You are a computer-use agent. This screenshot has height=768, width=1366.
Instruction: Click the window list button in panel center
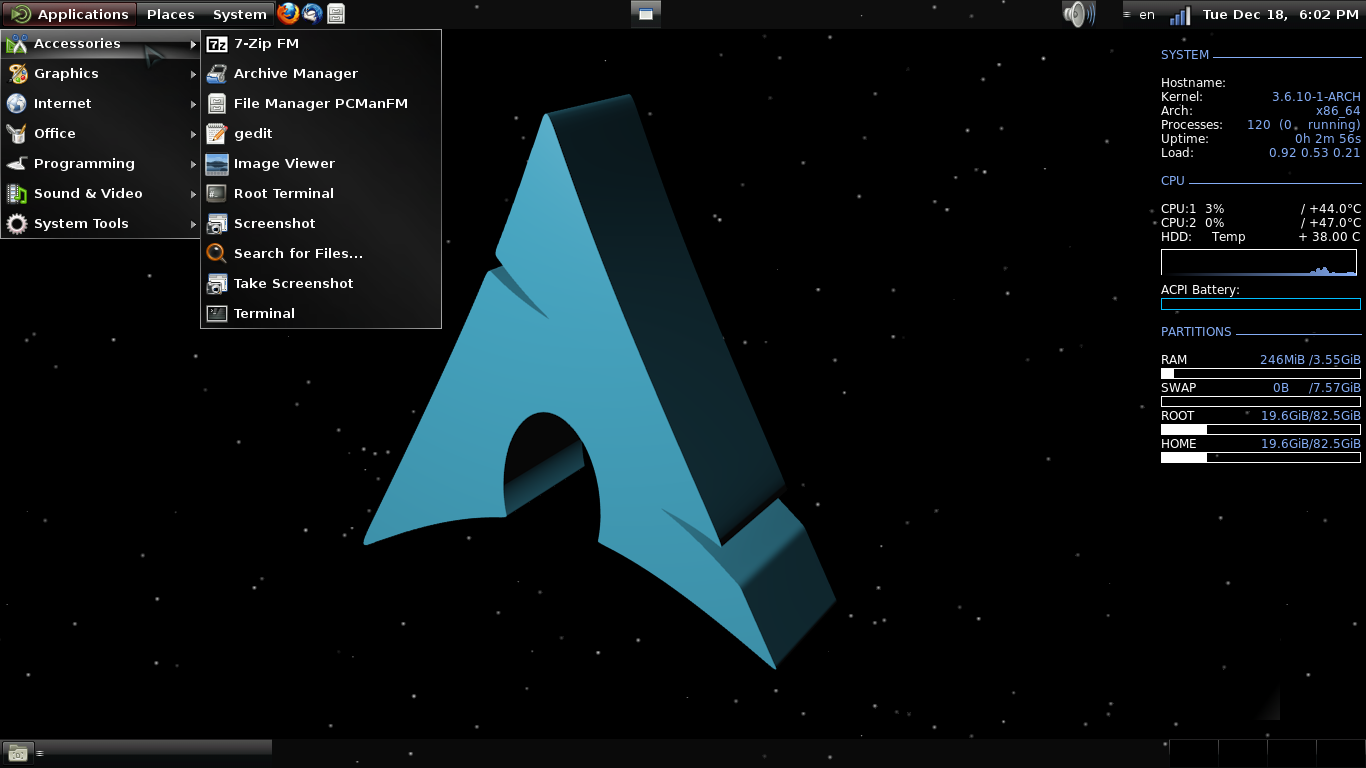[646, 14]
